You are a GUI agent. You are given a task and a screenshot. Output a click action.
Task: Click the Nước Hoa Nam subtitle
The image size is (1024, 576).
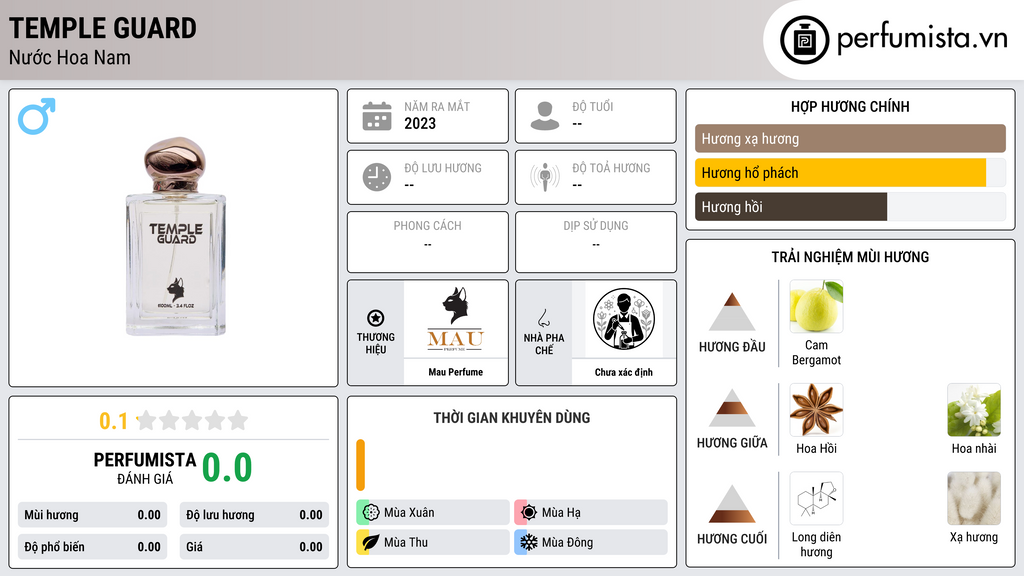(70, 57)
